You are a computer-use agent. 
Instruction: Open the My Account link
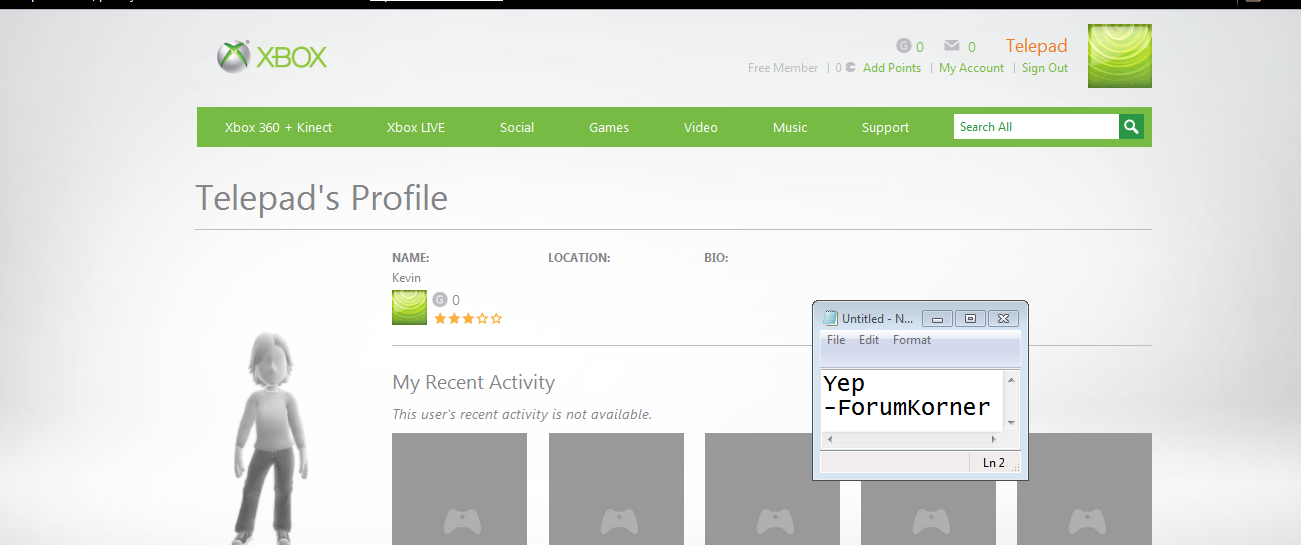point(971,68)
